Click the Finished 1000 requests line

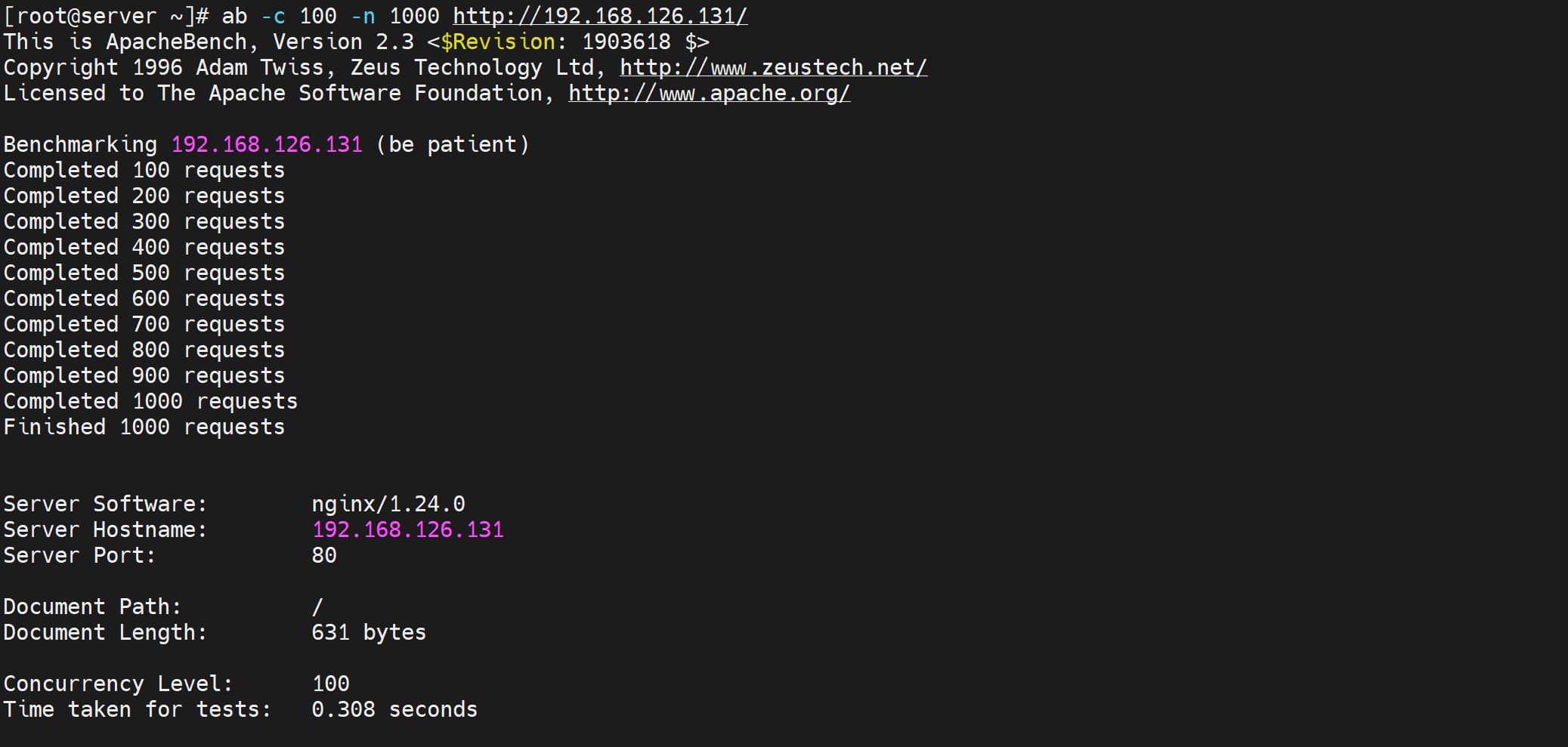(x=144, y=427)
